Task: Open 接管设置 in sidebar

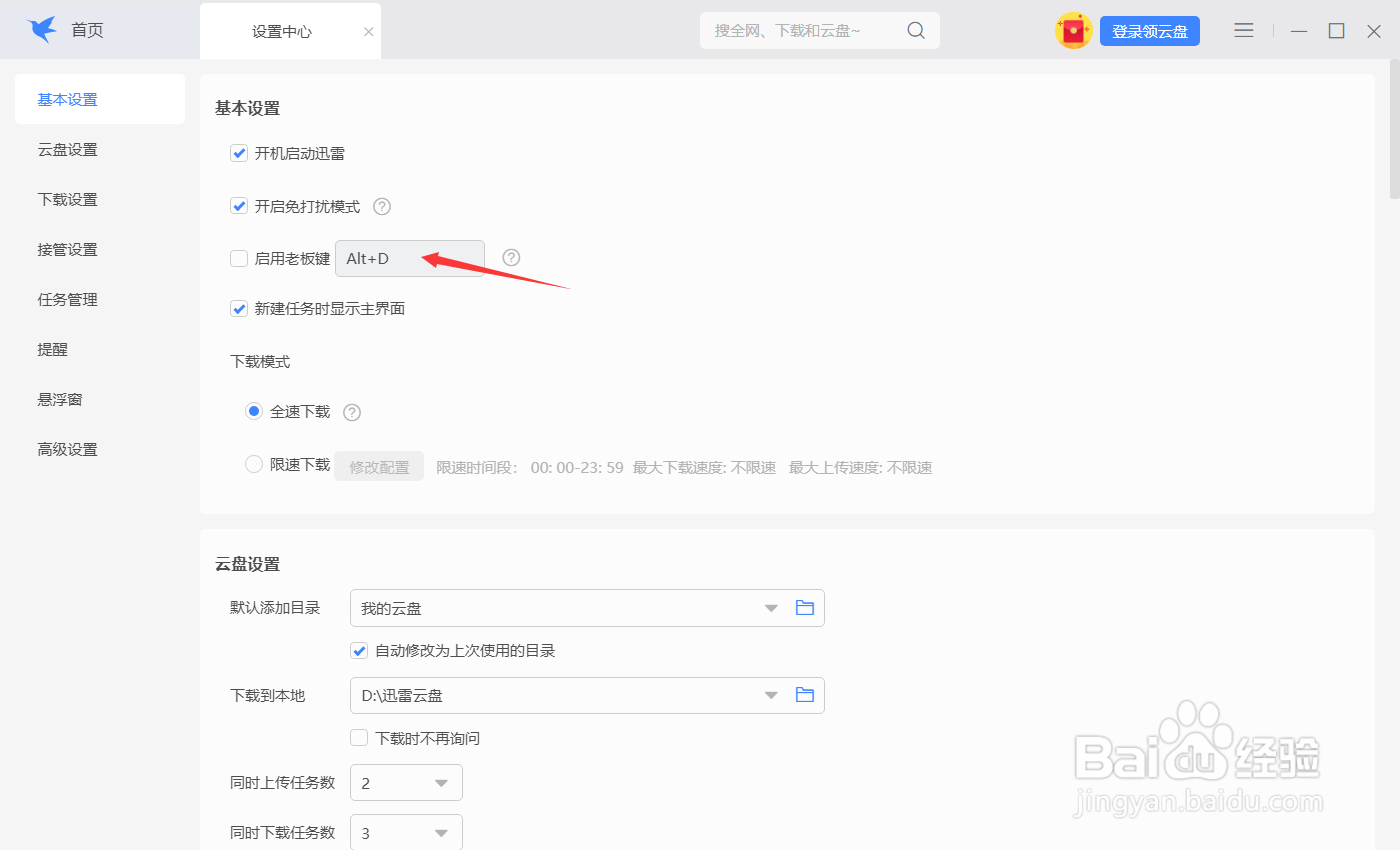Action: [x=100, y=249]
